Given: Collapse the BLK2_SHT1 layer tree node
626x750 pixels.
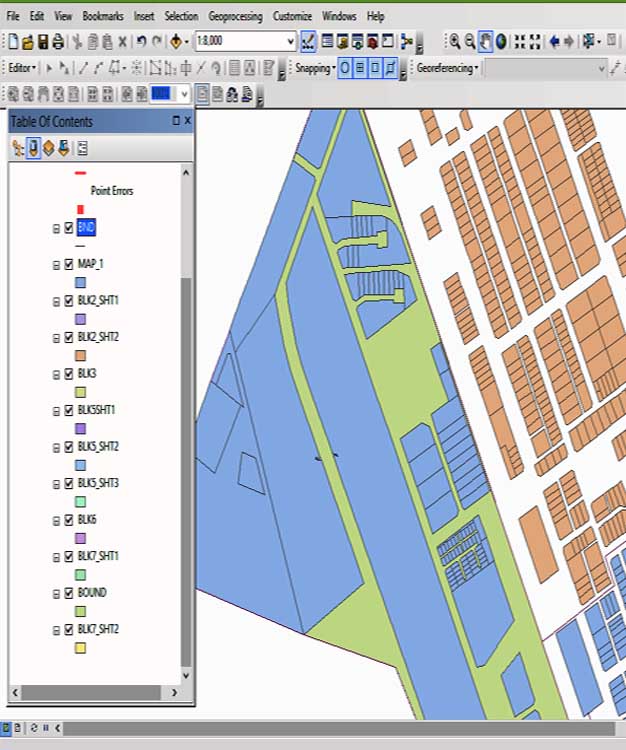Looking at the screenshot, I should [x=56, y=301].
